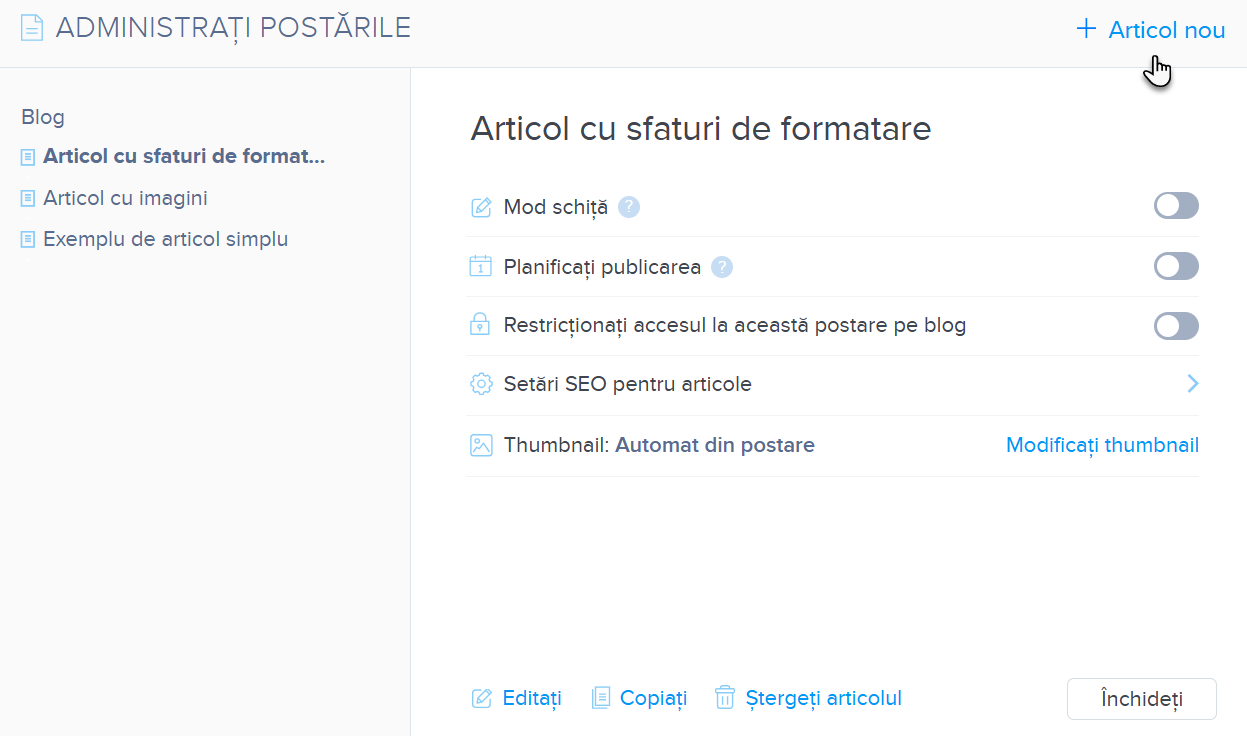Click the pencil icon beside Mod schiță
The height and width of the screenshot is (736, 1247).
coord(481,207)
